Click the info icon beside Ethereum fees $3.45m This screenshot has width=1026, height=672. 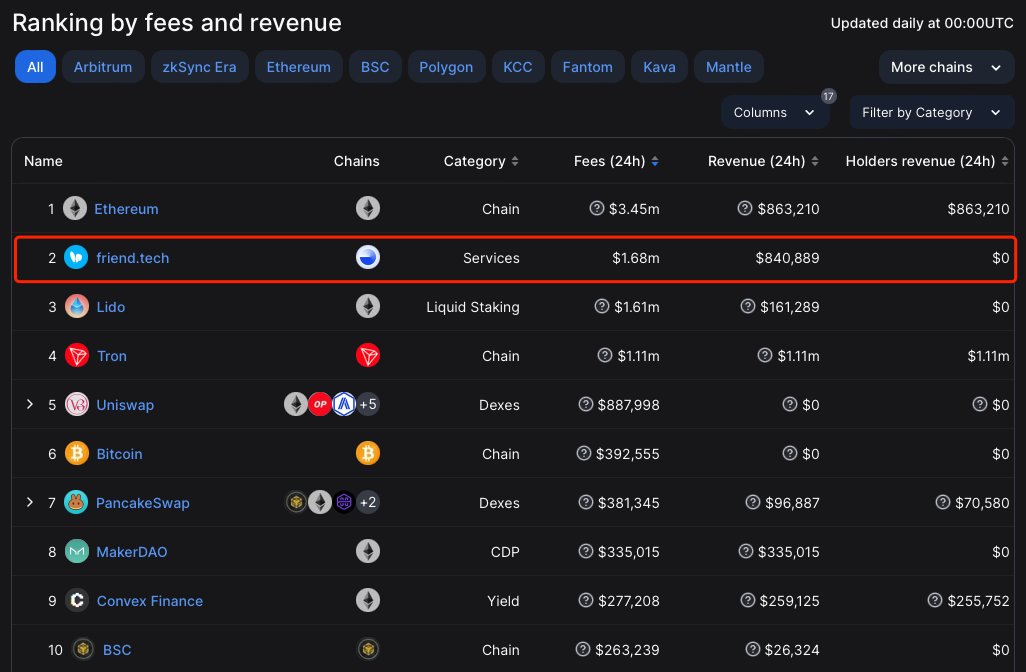point(596,208)
